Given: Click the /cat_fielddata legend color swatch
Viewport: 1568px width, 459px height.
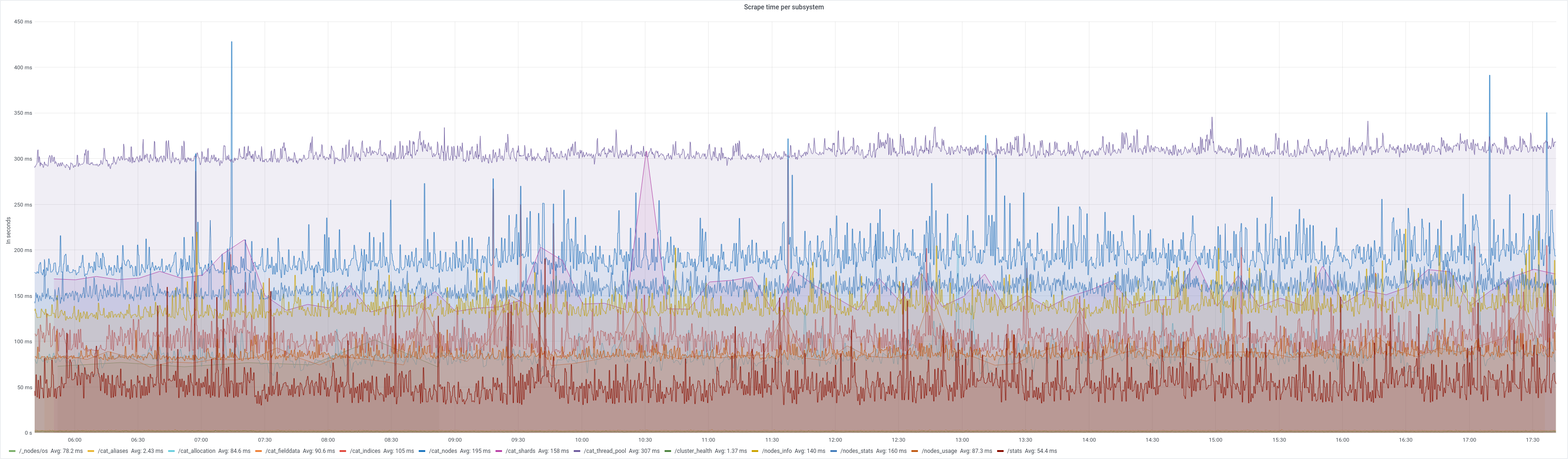Looking at the screenshot, I should point(259,451).
